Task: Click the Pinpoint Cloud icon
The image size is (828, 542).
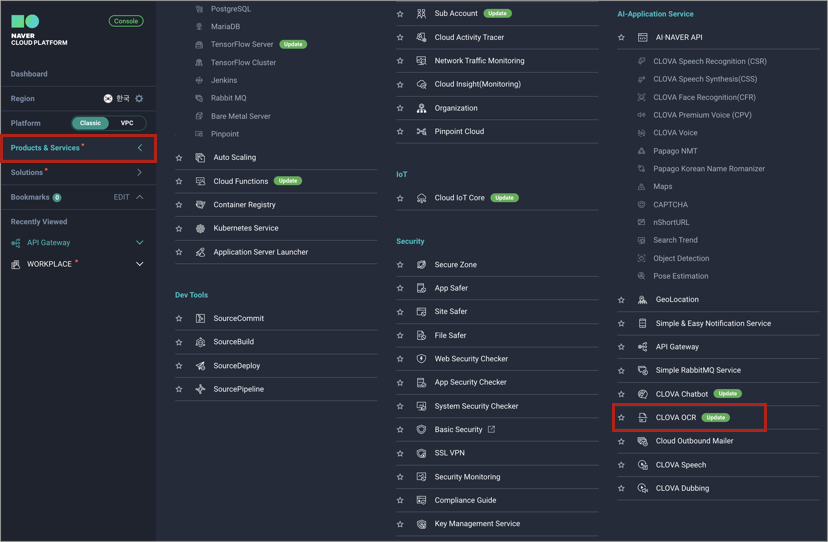Action: [421, 132]
